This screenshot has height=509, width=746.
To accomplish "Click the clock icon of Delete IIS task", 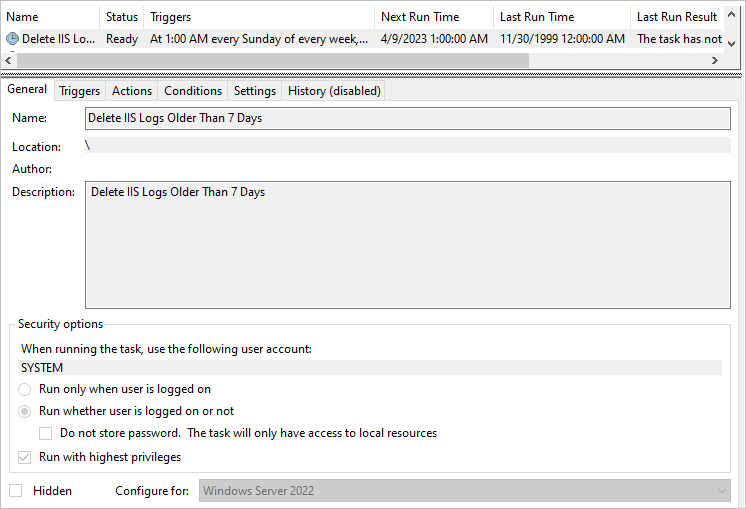I will point(12,39).
